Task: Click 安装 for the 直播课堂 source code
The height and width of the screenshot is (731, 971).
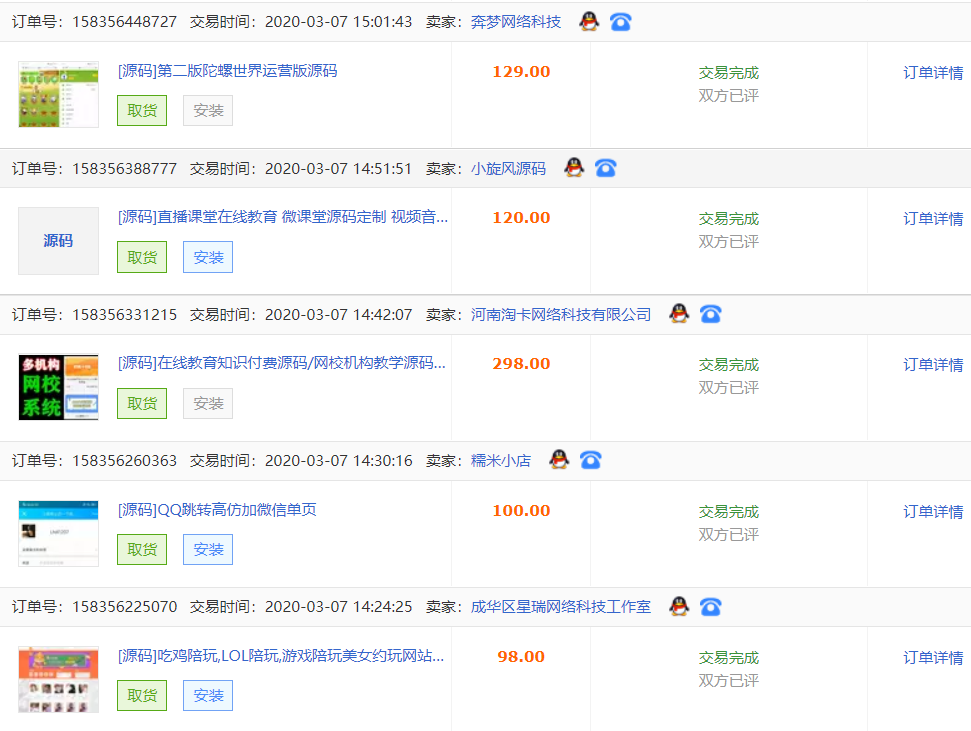Action: pos(207,257)
